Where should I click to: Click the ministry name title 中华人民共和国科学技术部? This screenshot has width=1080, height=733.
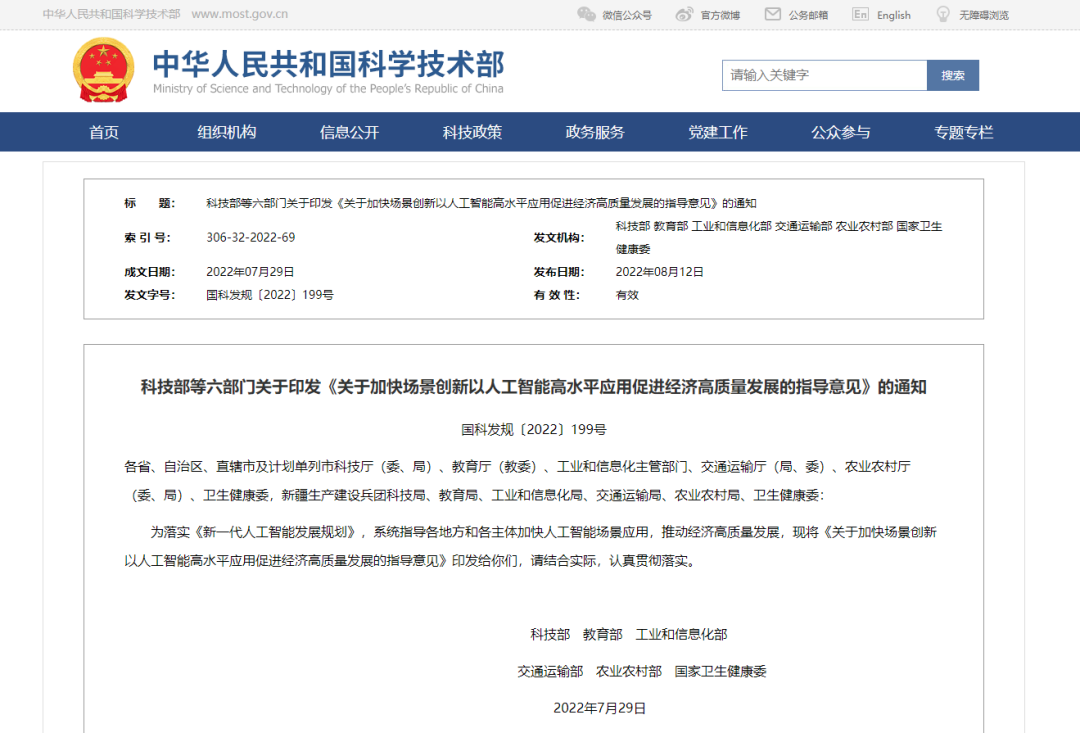tap(328, 63)
